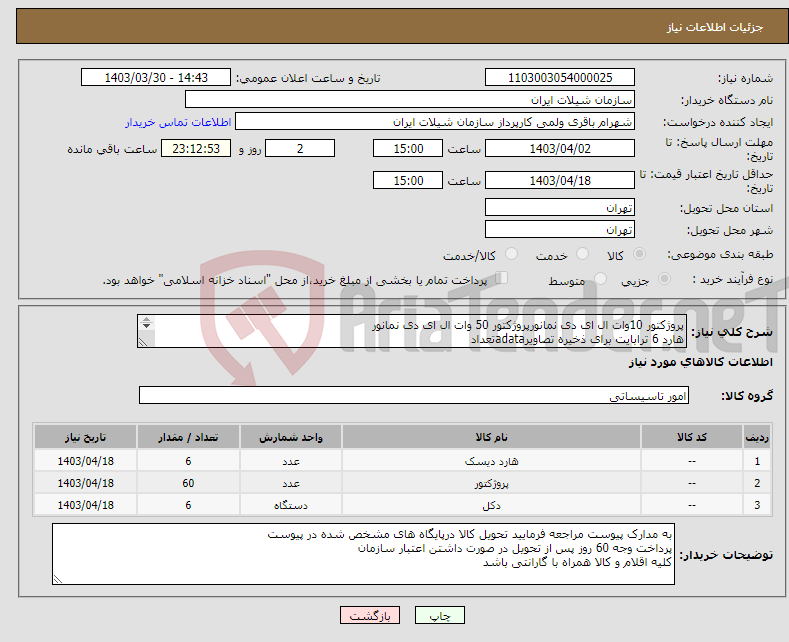Click the دکل item name cell
This screenshot has height=642, width=789.
point(491,505)
